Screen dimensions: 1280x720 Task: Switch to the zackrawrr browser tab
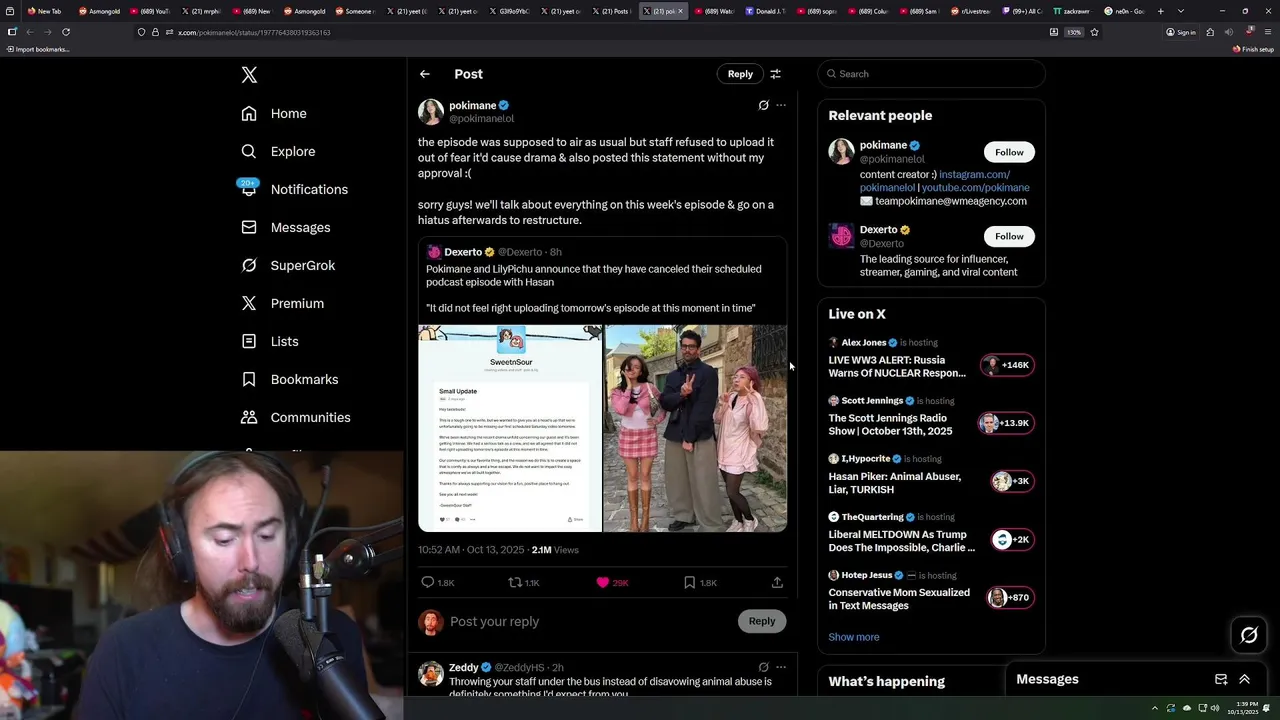click(1072, 11)
